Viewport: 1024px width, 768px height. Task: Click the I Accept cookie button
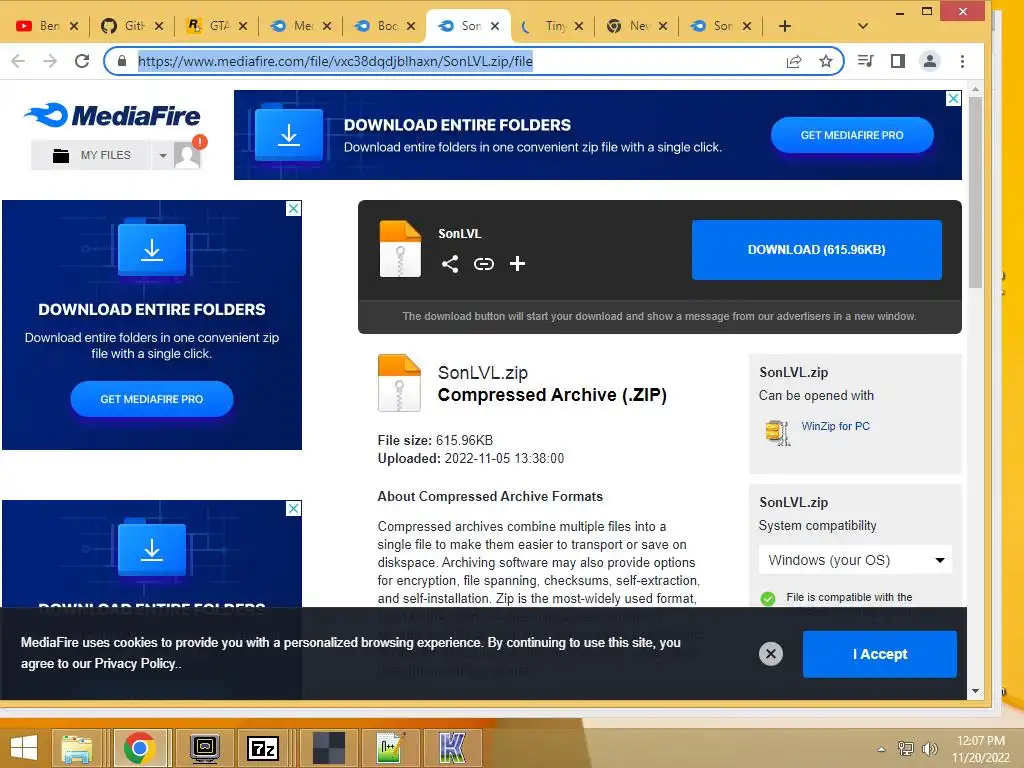tap(880, 654)
